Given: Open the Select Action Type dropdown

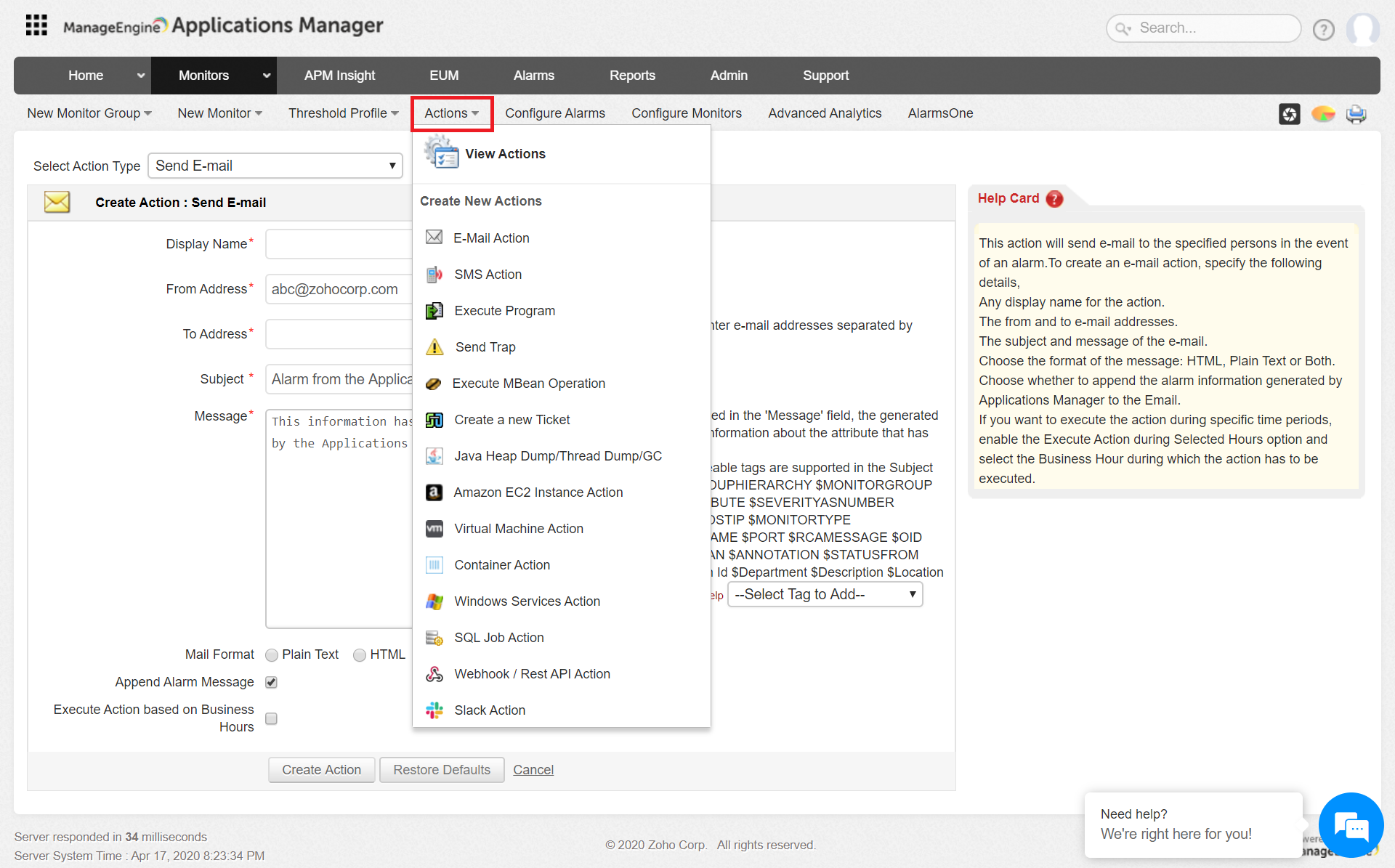Looking at the screenshot, I should [275, 166].
